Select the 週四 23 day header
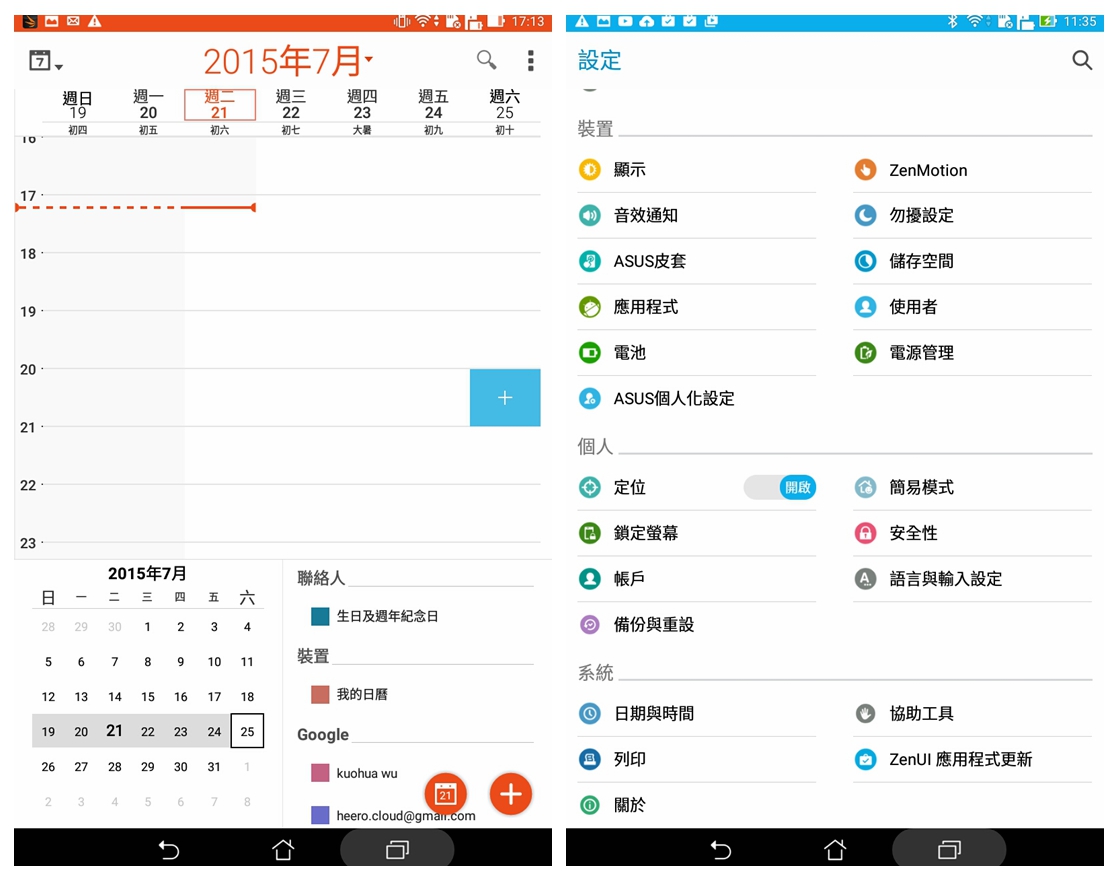The width and height of the screenshot is (1118, 880). [x=362, y=105]
